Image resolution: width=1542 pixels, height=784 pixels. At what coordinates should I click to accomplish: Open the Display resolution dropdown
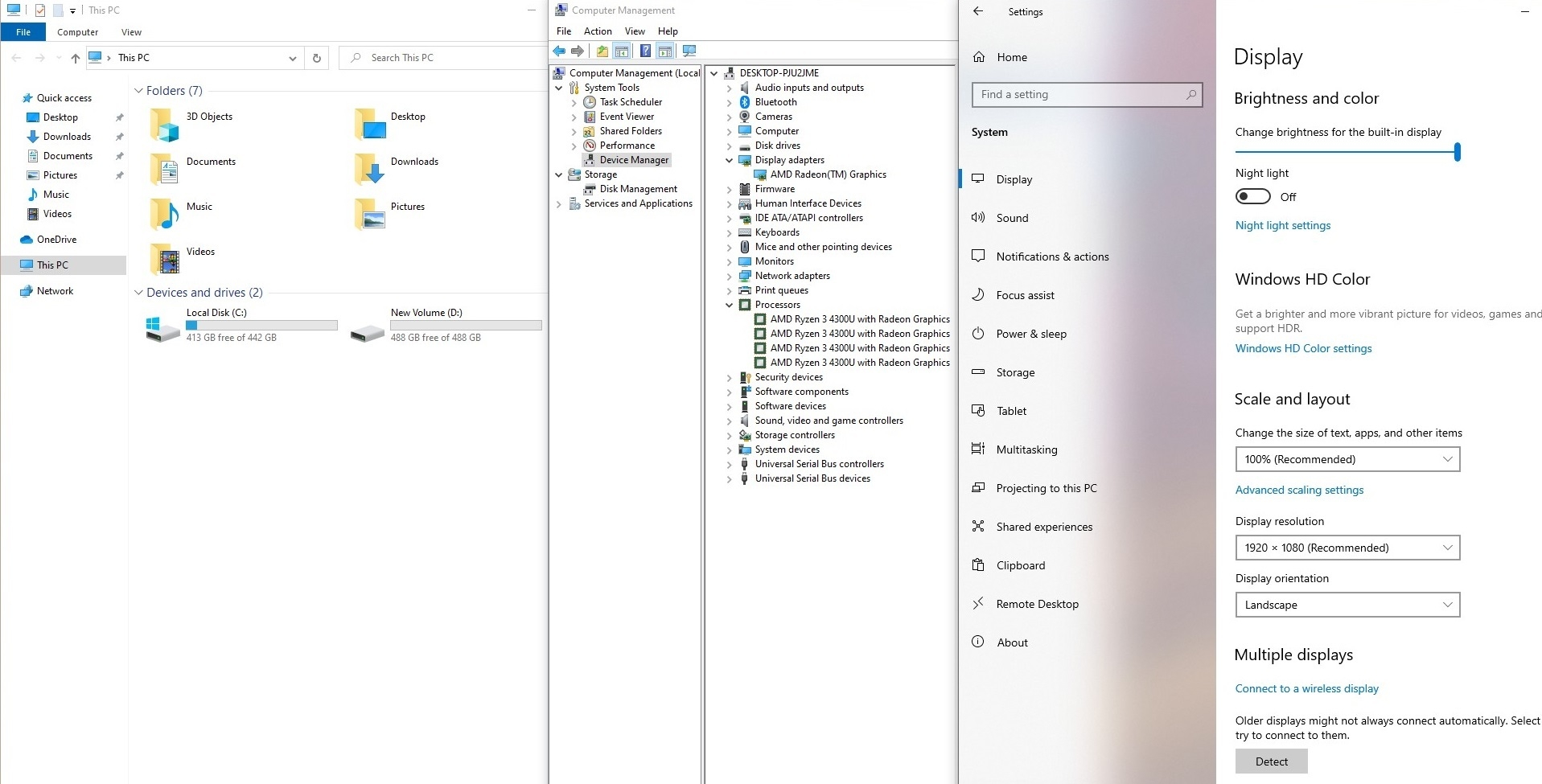point(1347,548)
